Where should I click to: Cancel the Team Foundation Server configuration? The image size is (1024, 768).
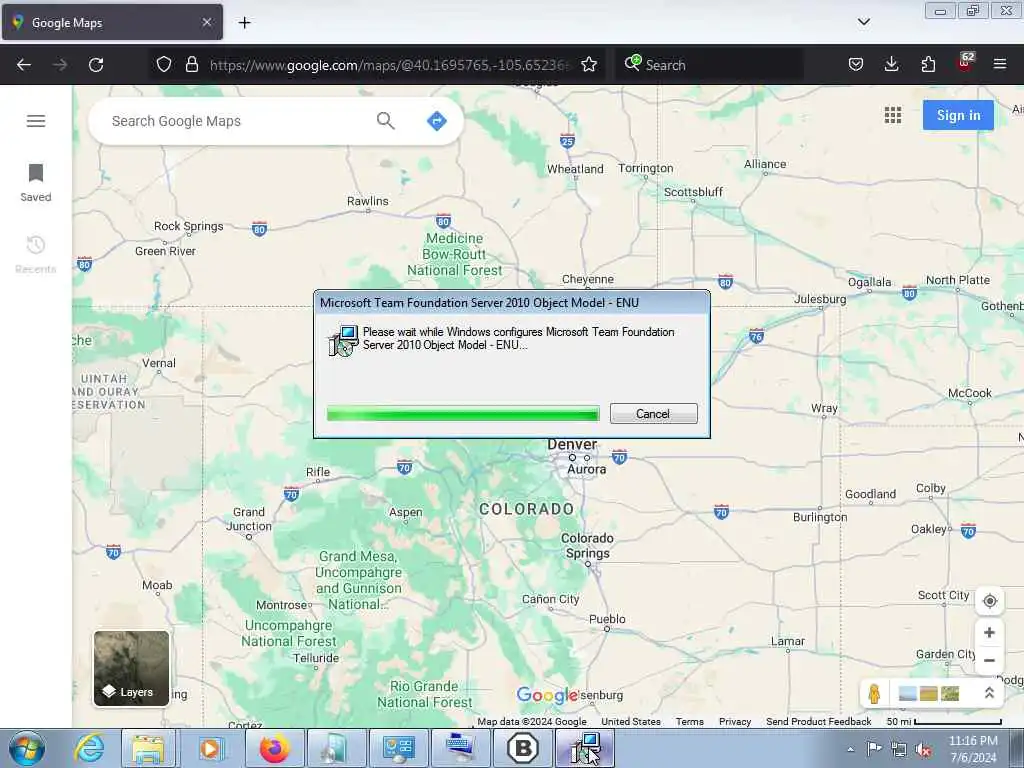pyautogui.click(x=654, y=413)
